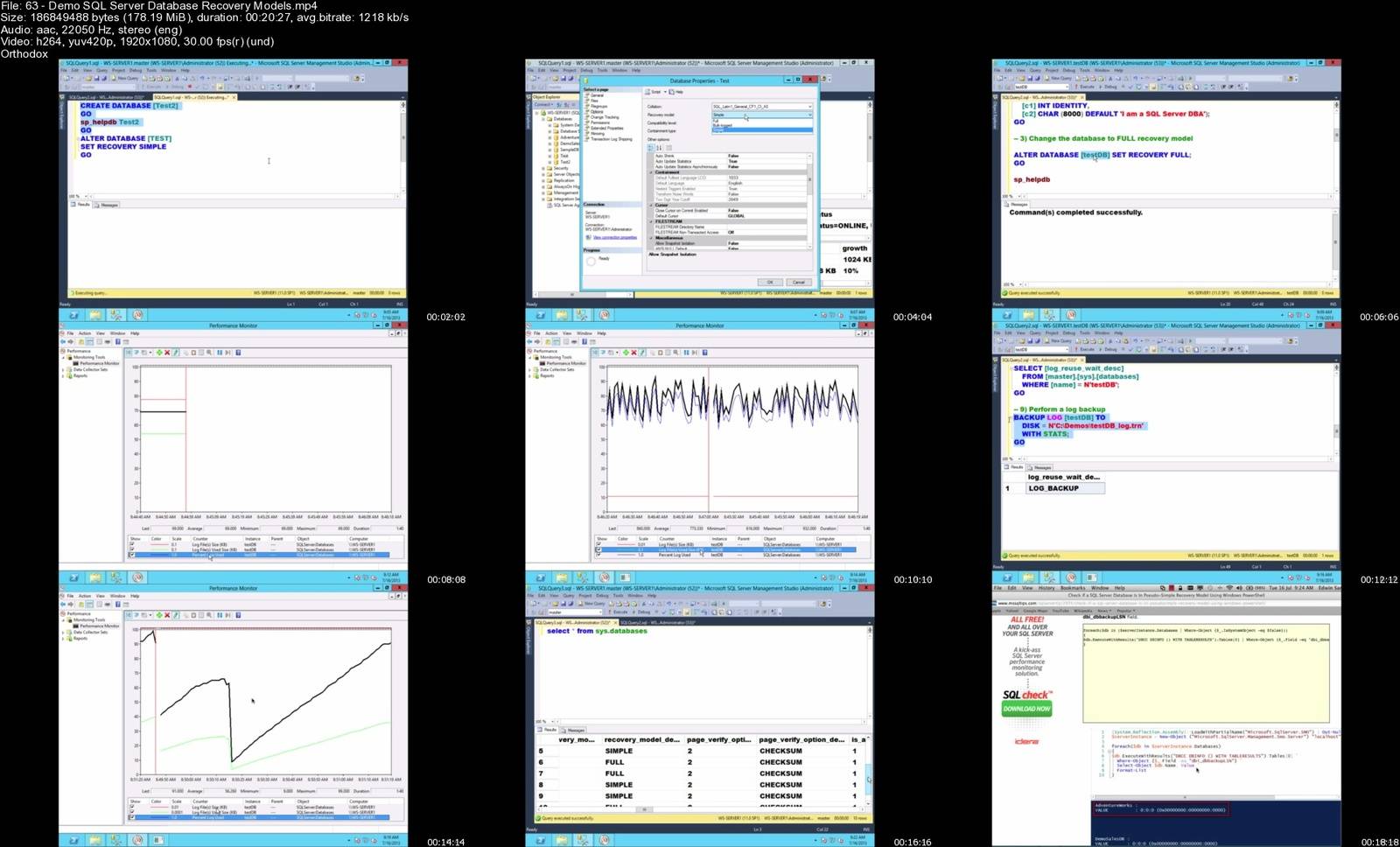Open History menu in 00:18:18 frame
This screenshot has height=847, width=1400.
point(1046,588)
